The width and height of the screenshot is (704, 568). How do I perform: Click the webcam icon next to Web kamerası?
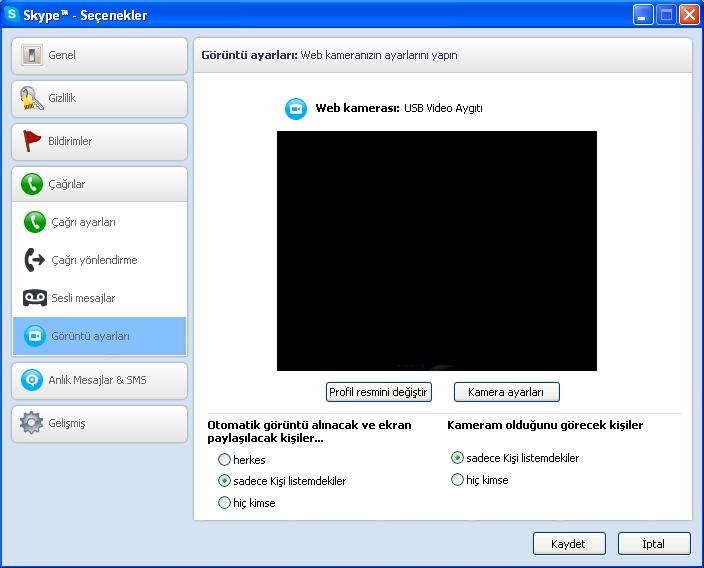pyautogui.click(x=296, y=109)
